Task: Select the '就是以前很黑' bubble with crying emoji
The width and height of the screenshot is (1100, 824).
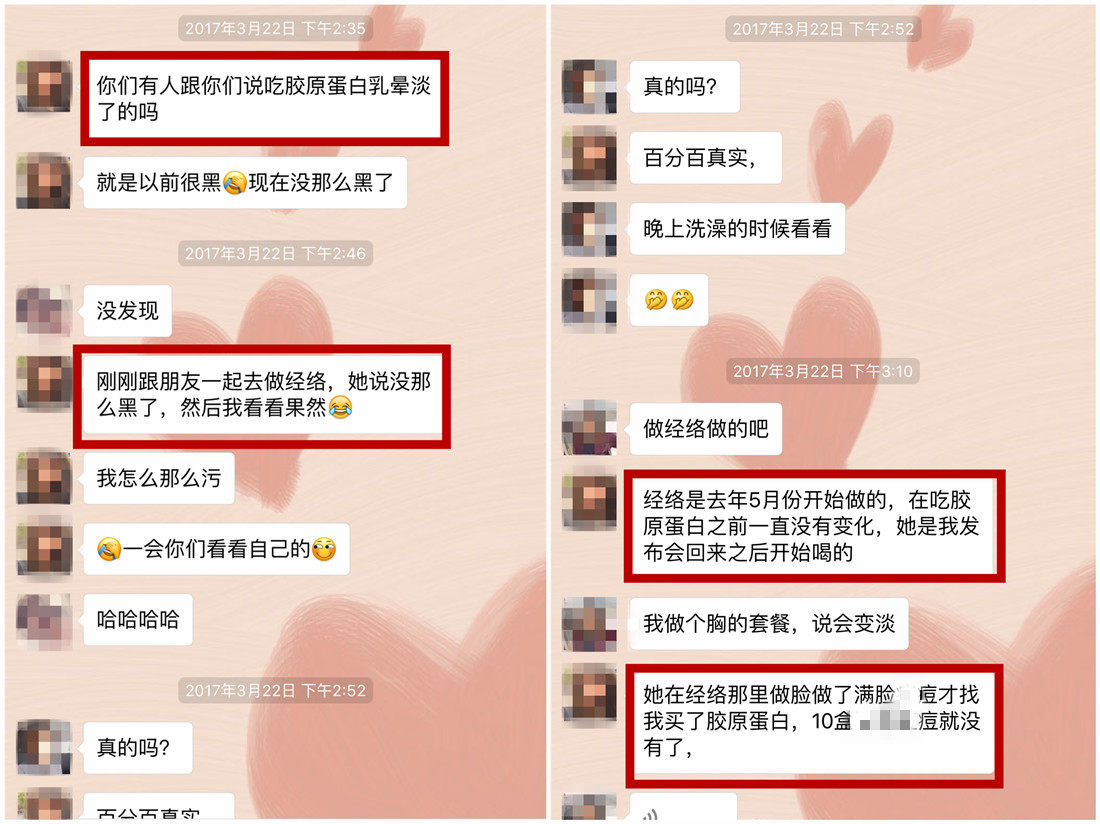Action: 245,182
